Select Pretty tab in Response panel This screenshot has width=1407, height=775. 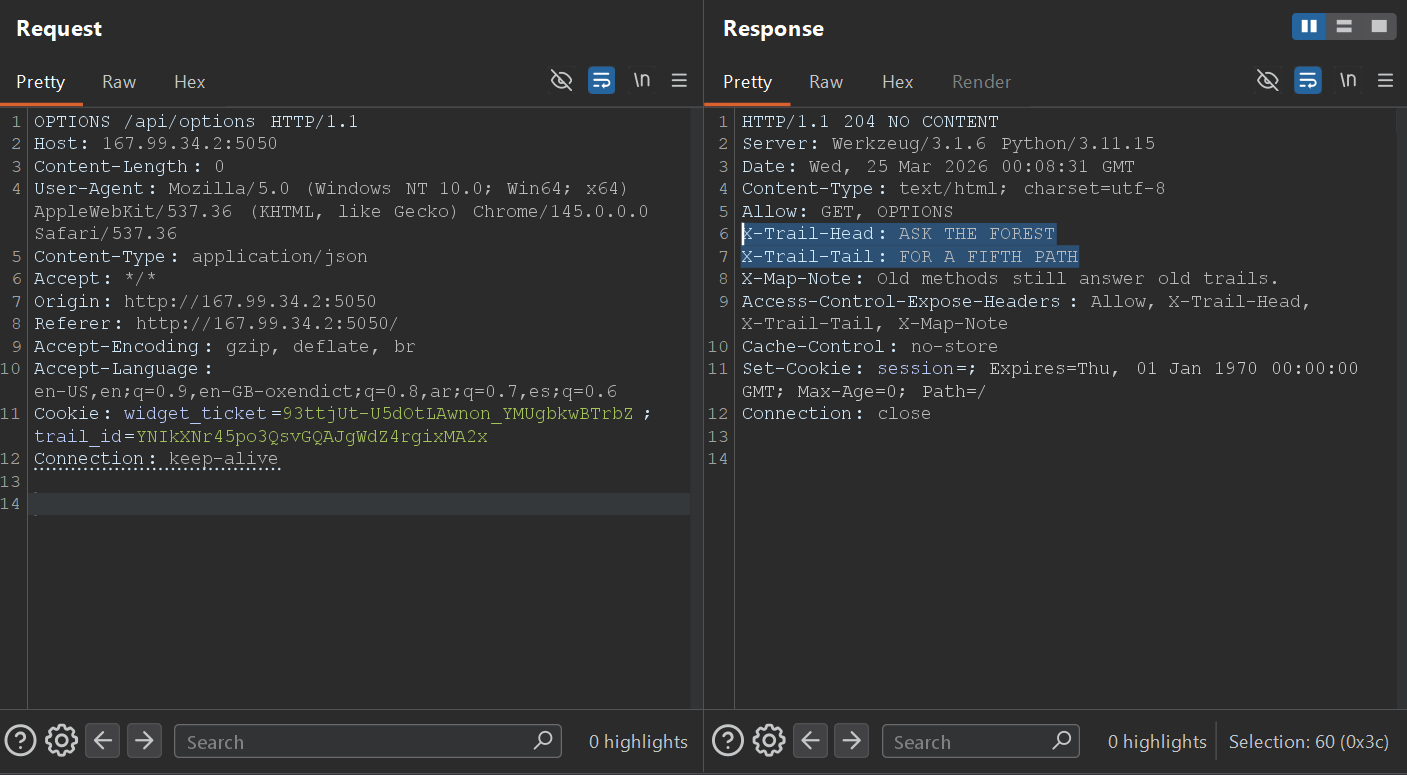pos(748,82)
